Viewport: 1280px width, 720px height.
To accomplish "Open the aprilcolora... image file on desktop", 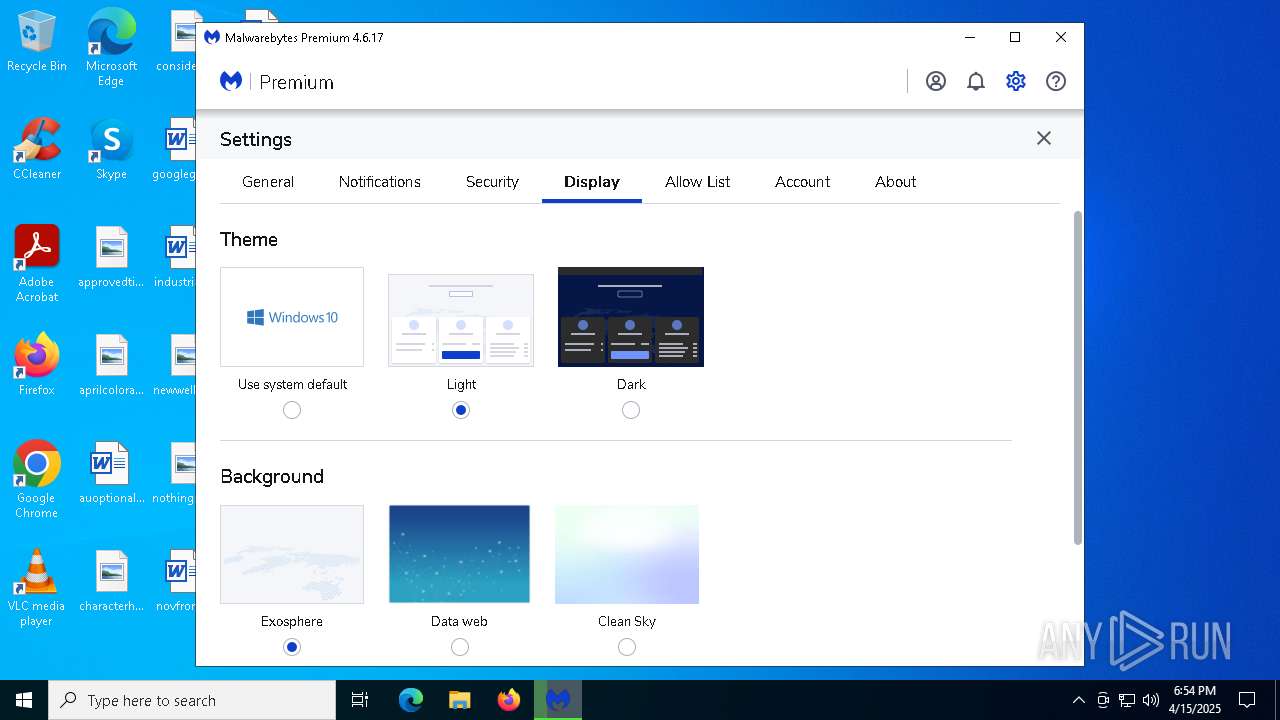I will [x=111, y=366].
